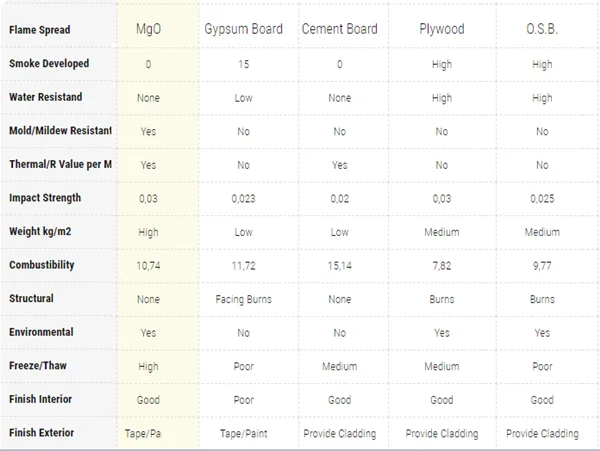Select the Combustibility row label
Viewport: 600px width, 451px height.
[42, 266]
